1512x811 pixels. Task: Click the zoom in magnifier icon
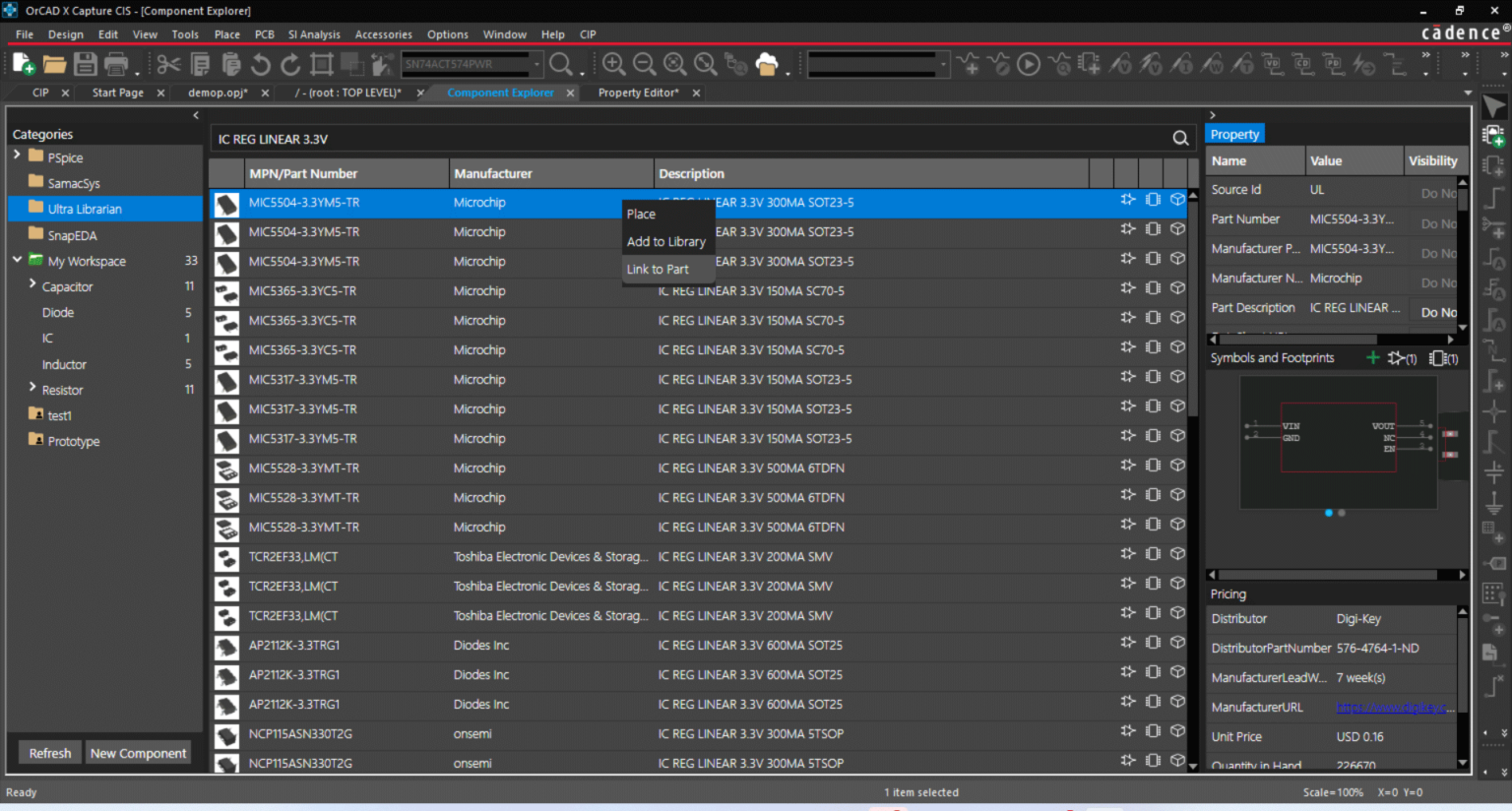[x=613, y=65]
